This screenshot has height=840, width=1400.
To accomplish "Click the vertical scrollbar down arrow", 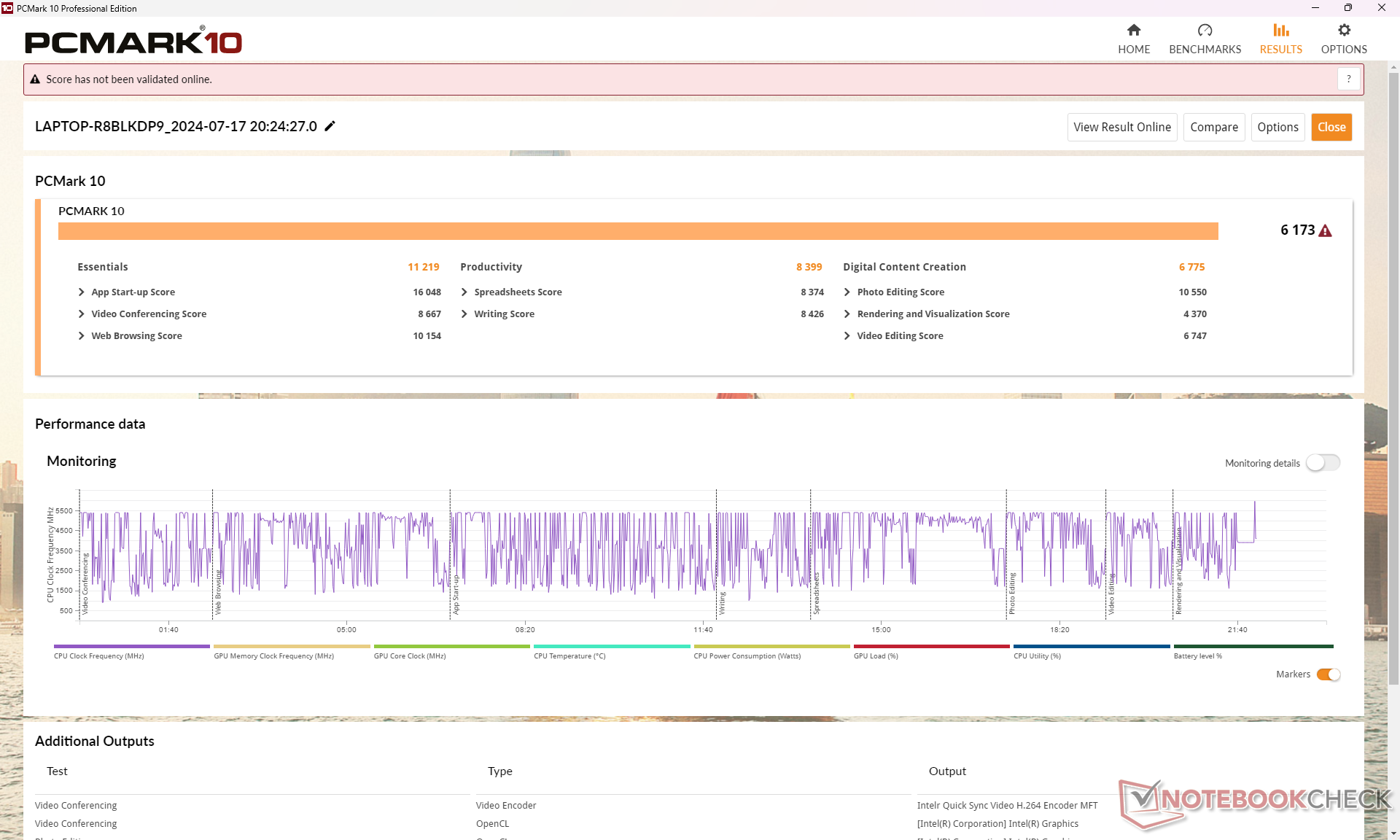I will tap(1393, 833).
